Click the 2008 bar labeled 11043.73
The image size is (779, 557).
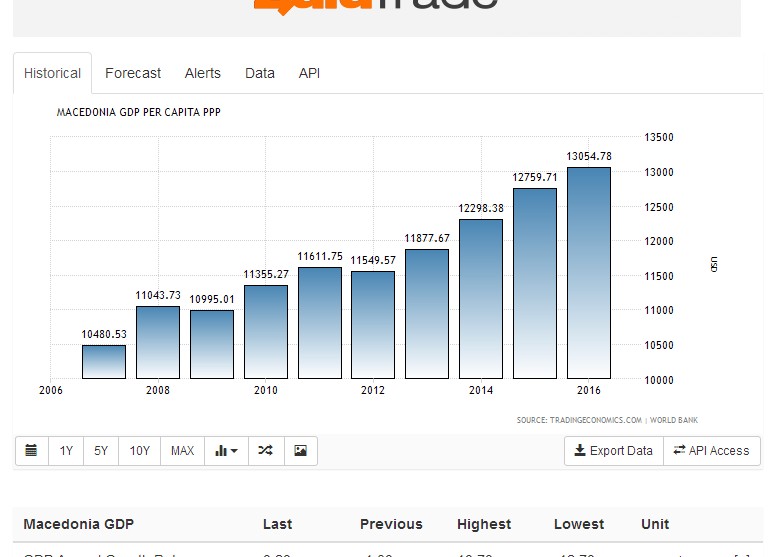pos(158,342)
